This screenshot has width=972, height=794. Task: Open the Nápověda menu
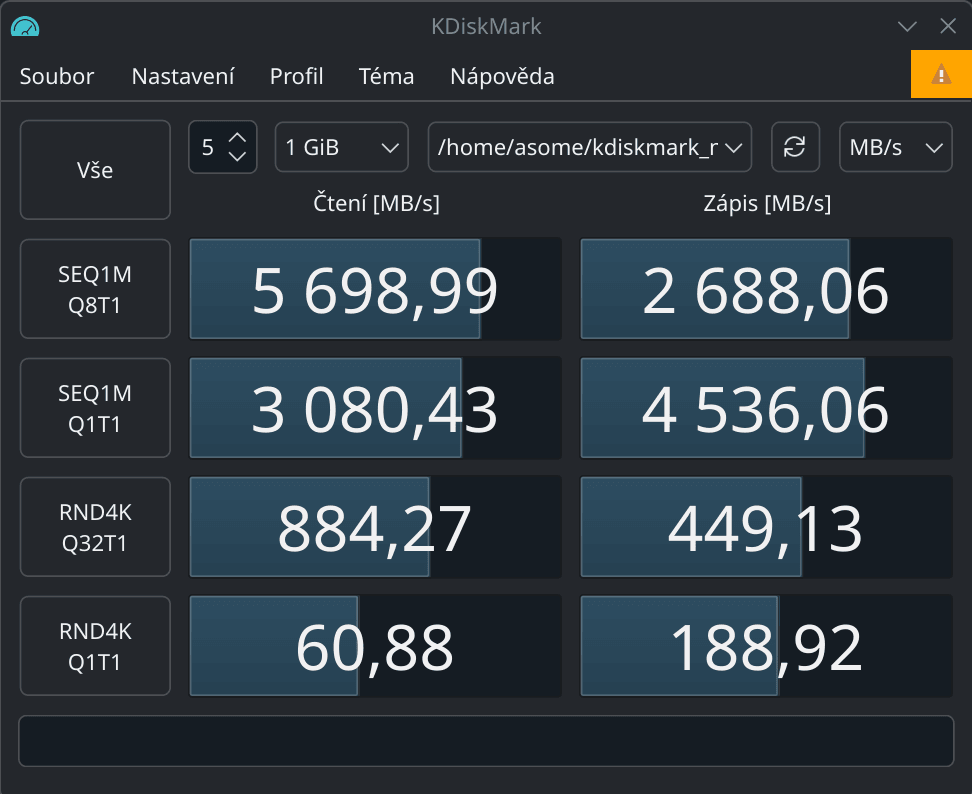(502, 76)
